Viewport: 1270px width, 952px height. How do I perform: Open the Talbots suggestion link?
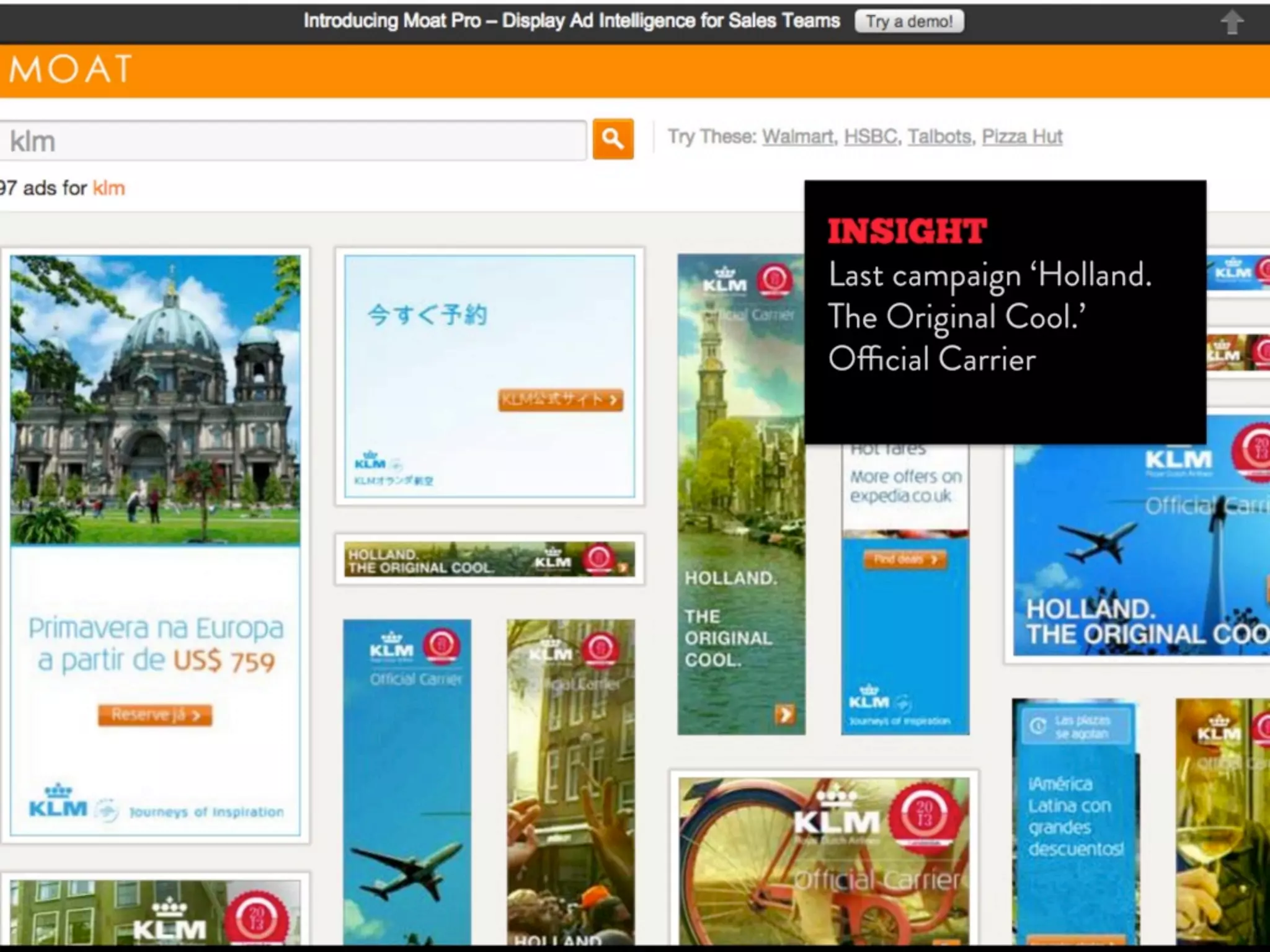tap(939, 136)
